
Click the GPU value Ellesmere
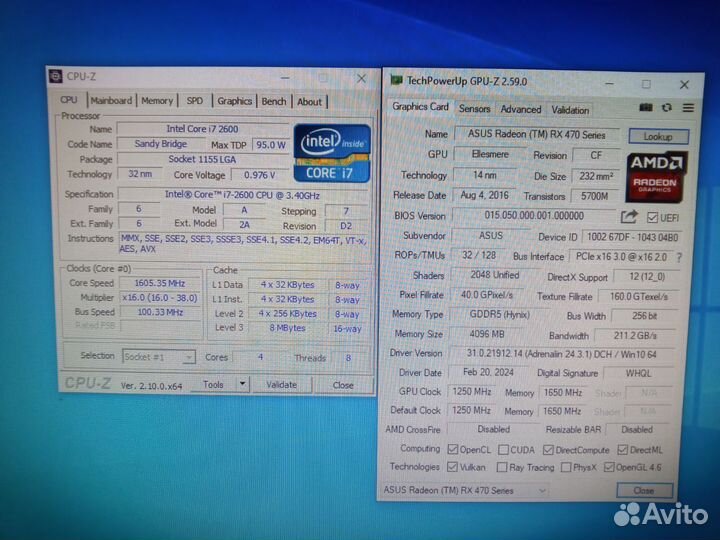coord(490,154)
